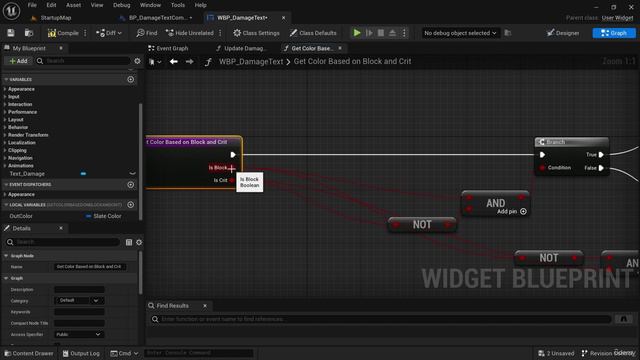Click the Find toolbar button
This screenshot has height=360, width=640.
pyautogui.click(x=147, y=33)
